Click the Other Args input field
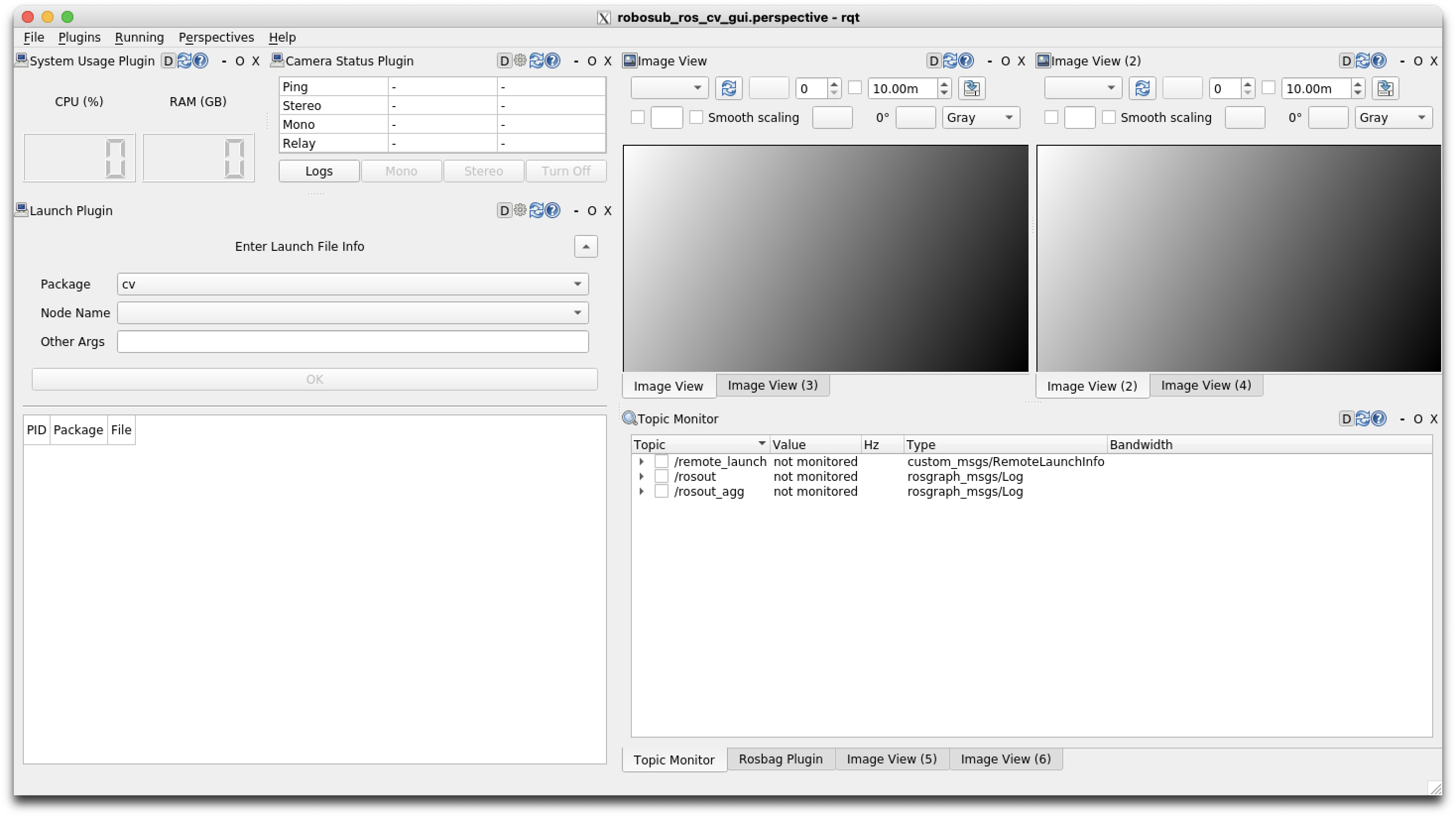The height and width of the screenshot is (817, 1456). click(x=352, y=342)
